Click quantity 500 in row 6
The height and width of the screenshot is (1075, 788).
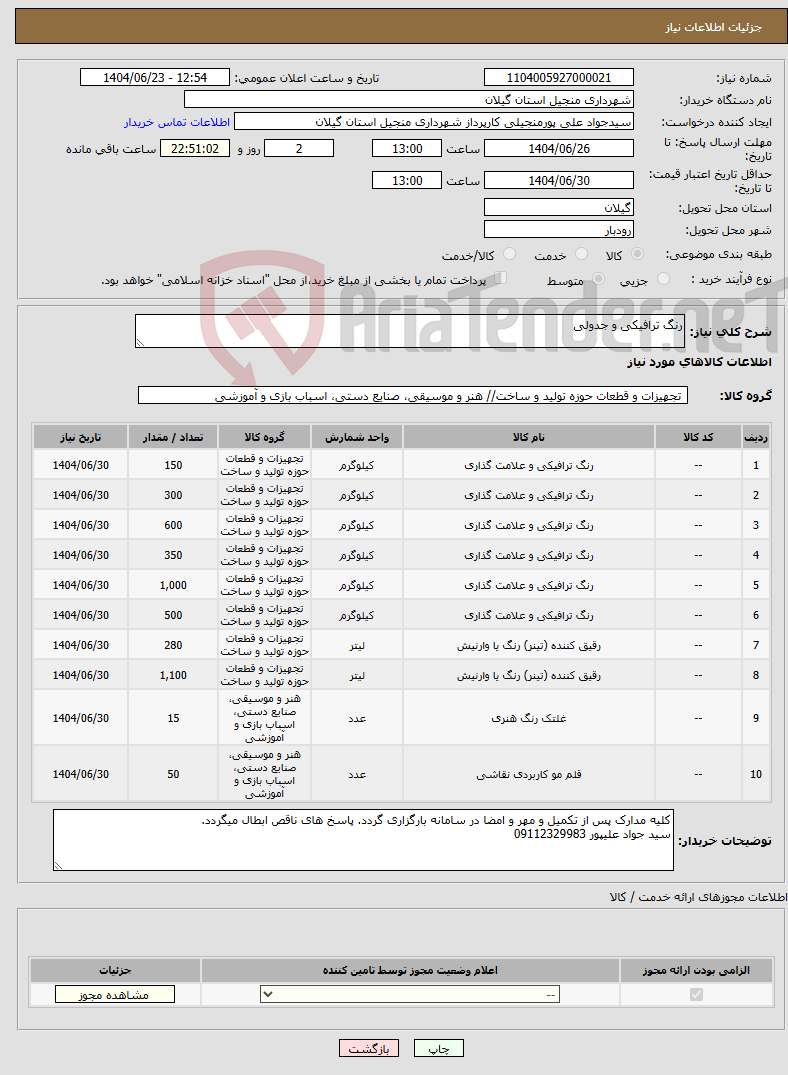click(173, 615)
